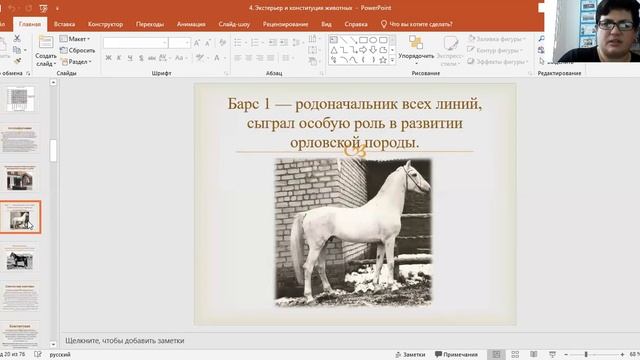The image size is (640, 360).
Task: Toggle text shadow S formatting
Action: pos(141,58)
